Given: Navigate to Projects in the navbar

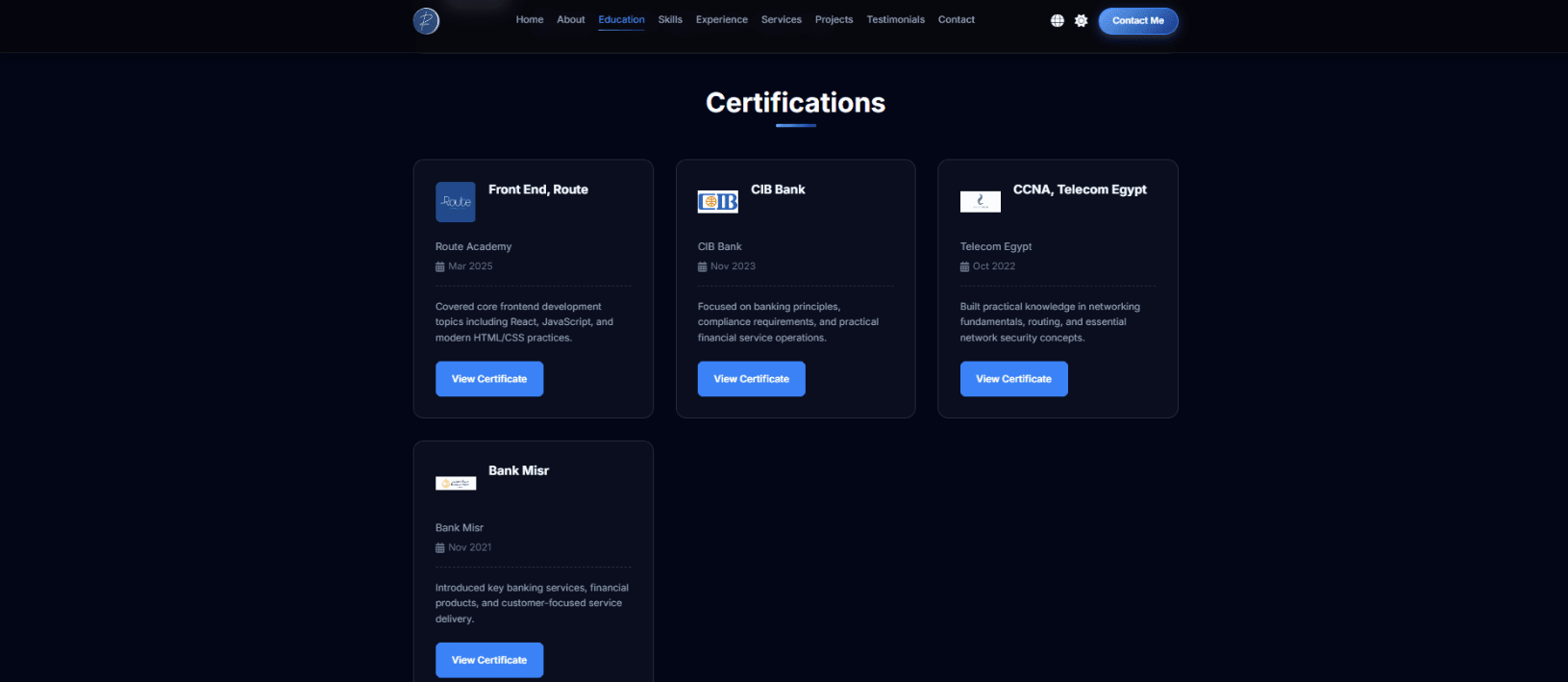Looking at the screenshot, I should 834,19.
